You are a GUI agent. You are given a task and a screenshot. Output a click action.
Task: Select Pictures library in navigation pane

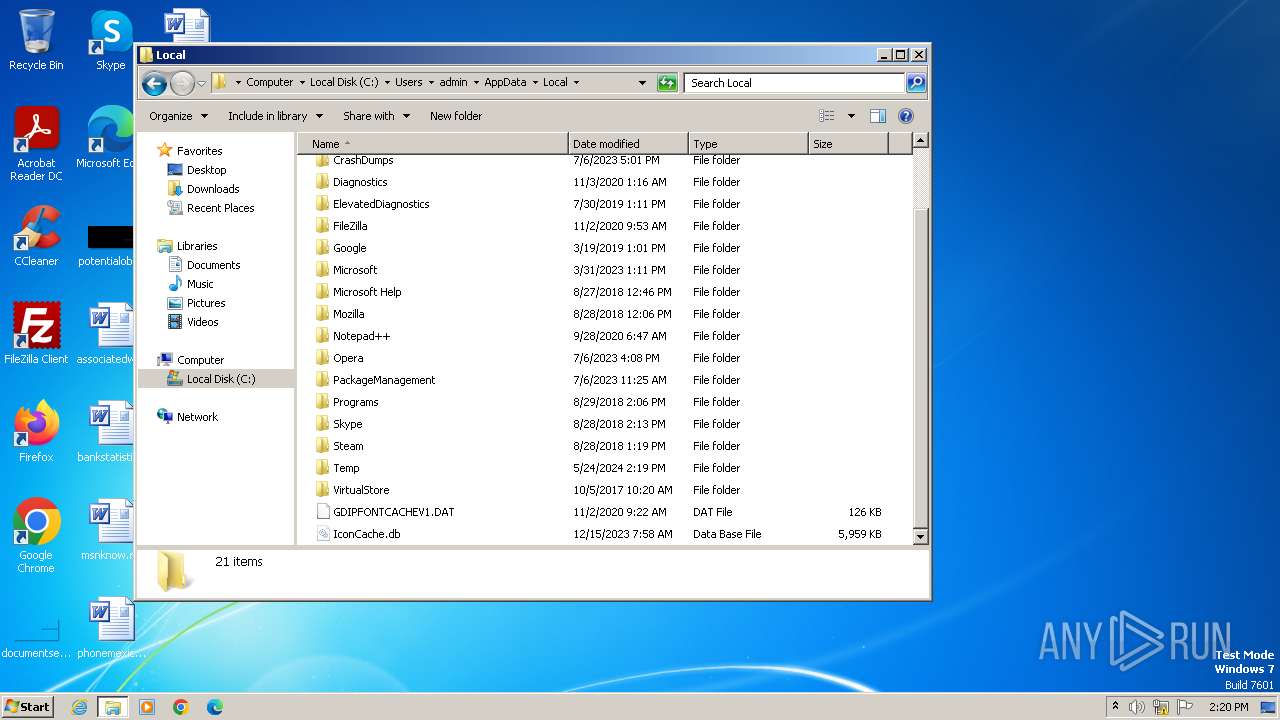click(x=206, y=303)
